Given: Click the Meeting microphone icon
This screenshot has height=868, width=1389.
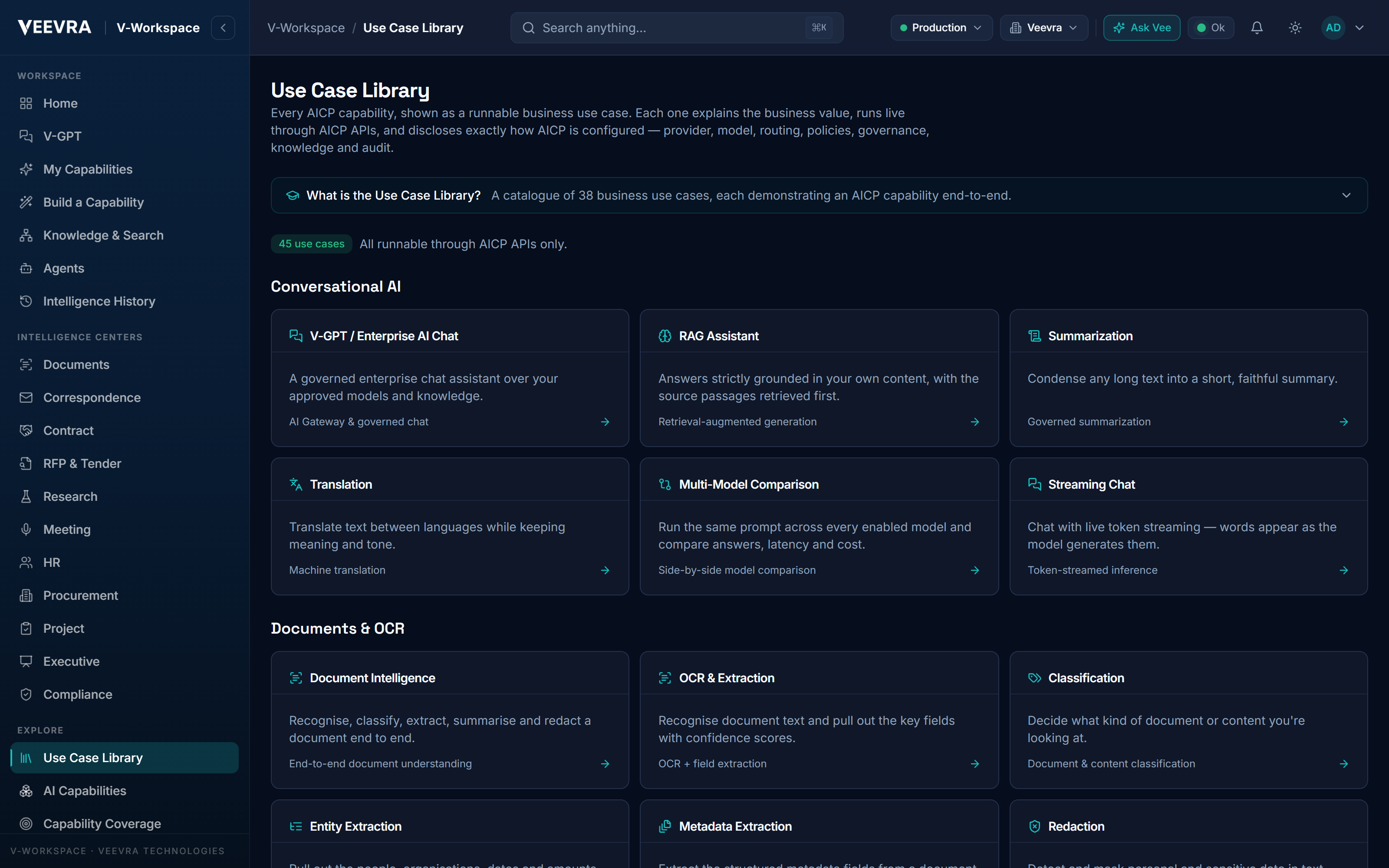Looking at the screenshot, I should [26, 529].
